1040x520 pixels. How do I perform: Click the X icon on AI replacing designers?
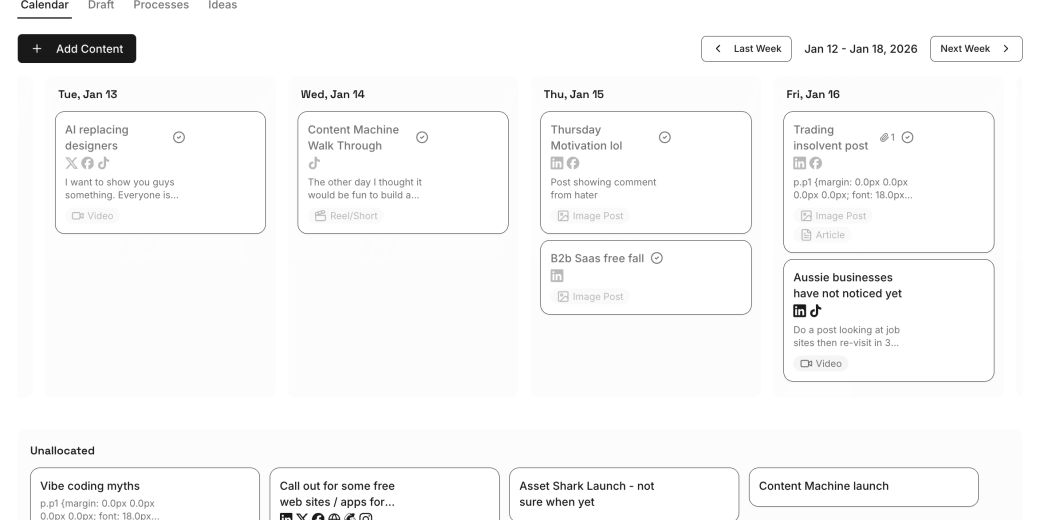(x=72, y=163)
